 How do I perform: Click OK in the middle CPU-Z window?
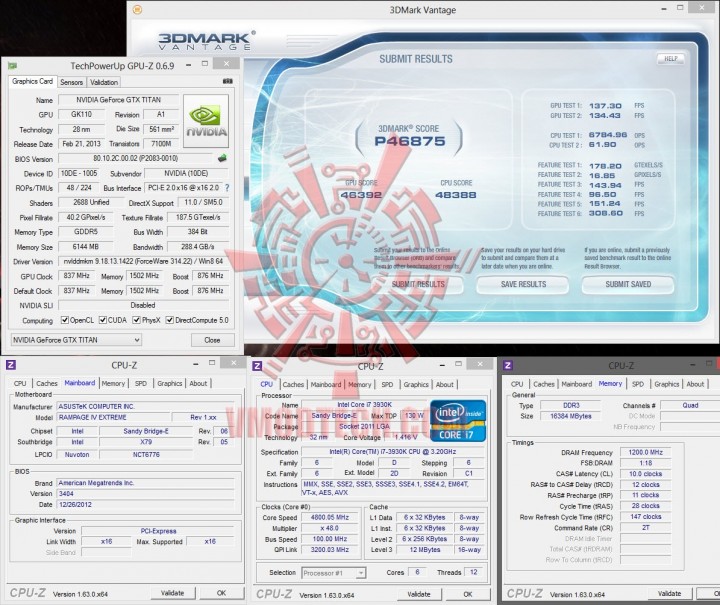(467, 594)
